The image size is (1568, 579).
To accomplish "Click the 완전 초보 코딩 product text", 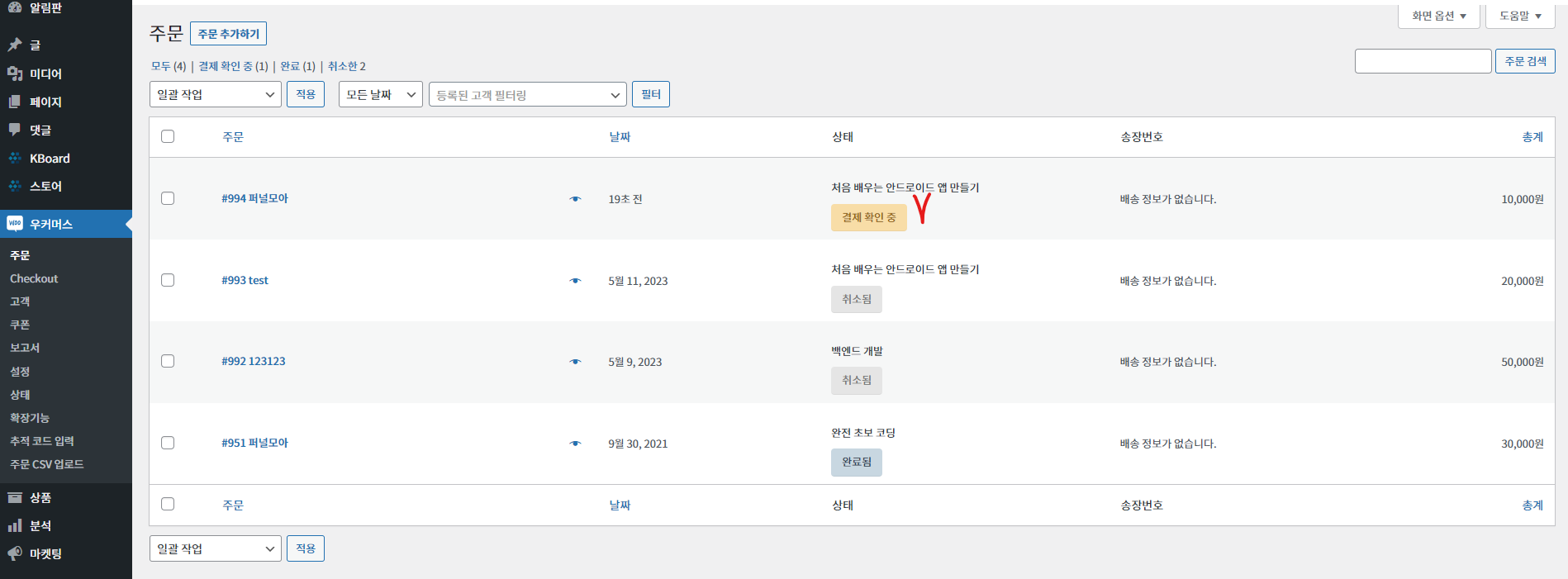I will click(x=863, y=433).
